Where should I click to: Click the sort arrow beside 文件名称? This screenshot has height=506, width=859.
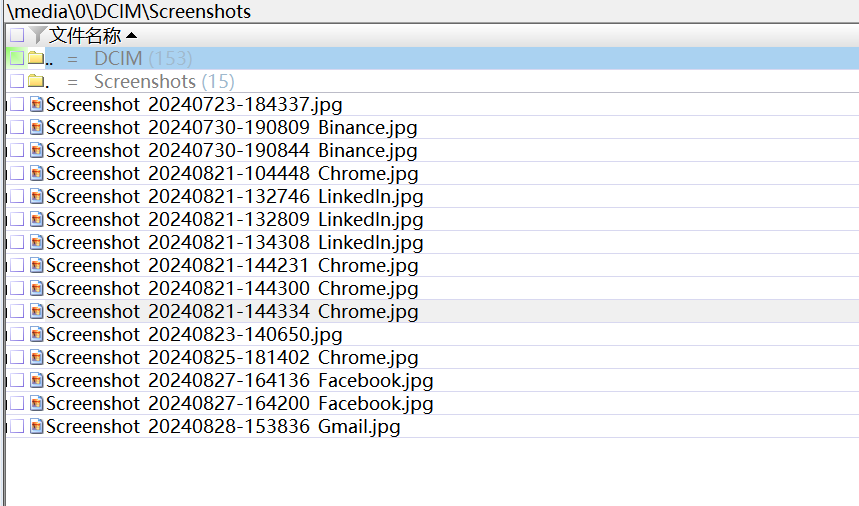coord(131,36)
